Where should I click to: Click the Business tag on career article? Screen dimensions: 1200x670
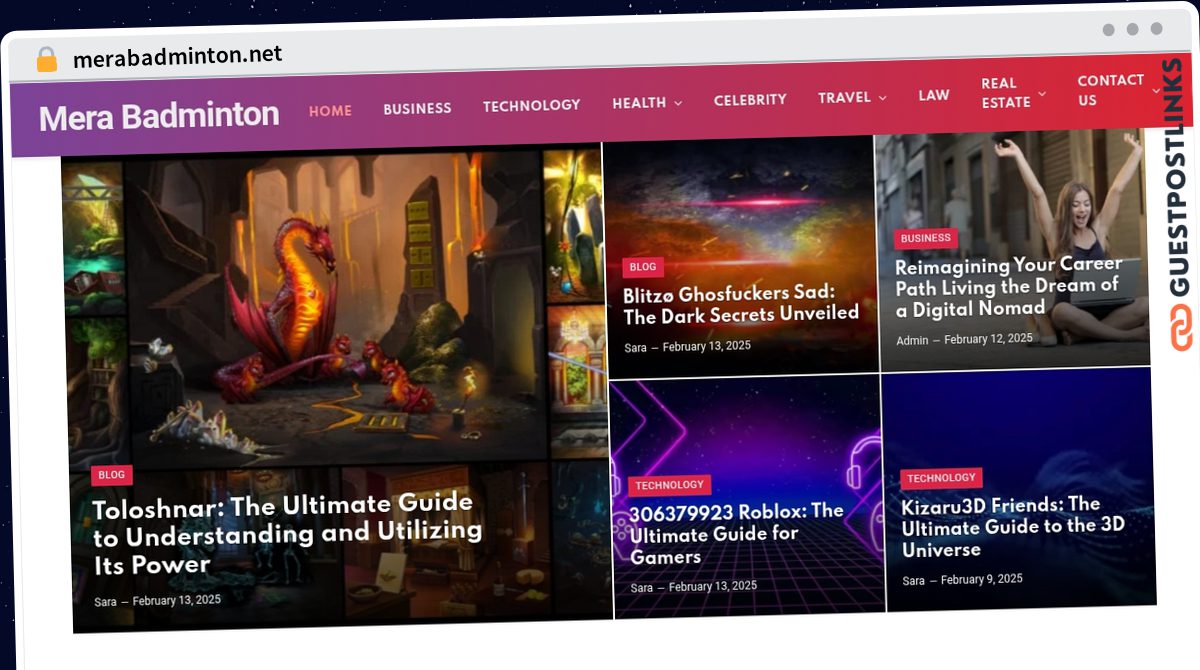tap(925, 238)
